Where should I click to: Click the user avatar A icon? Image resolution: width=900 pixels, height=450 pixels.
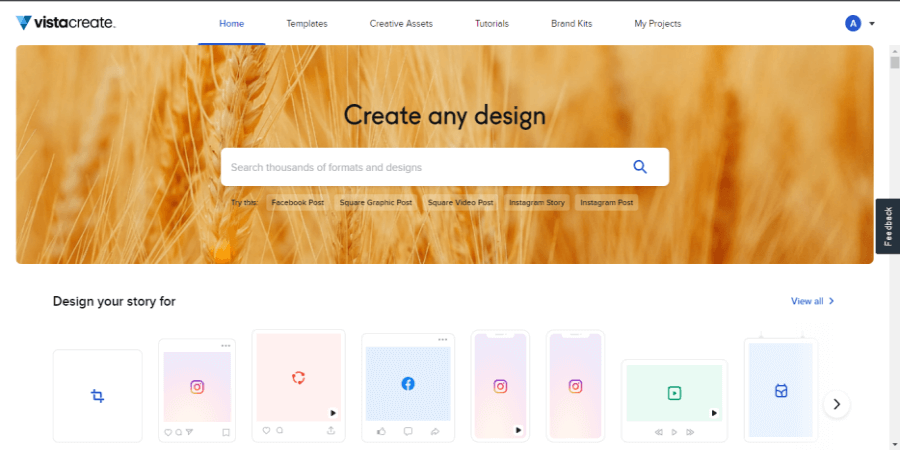click(853, 24)
